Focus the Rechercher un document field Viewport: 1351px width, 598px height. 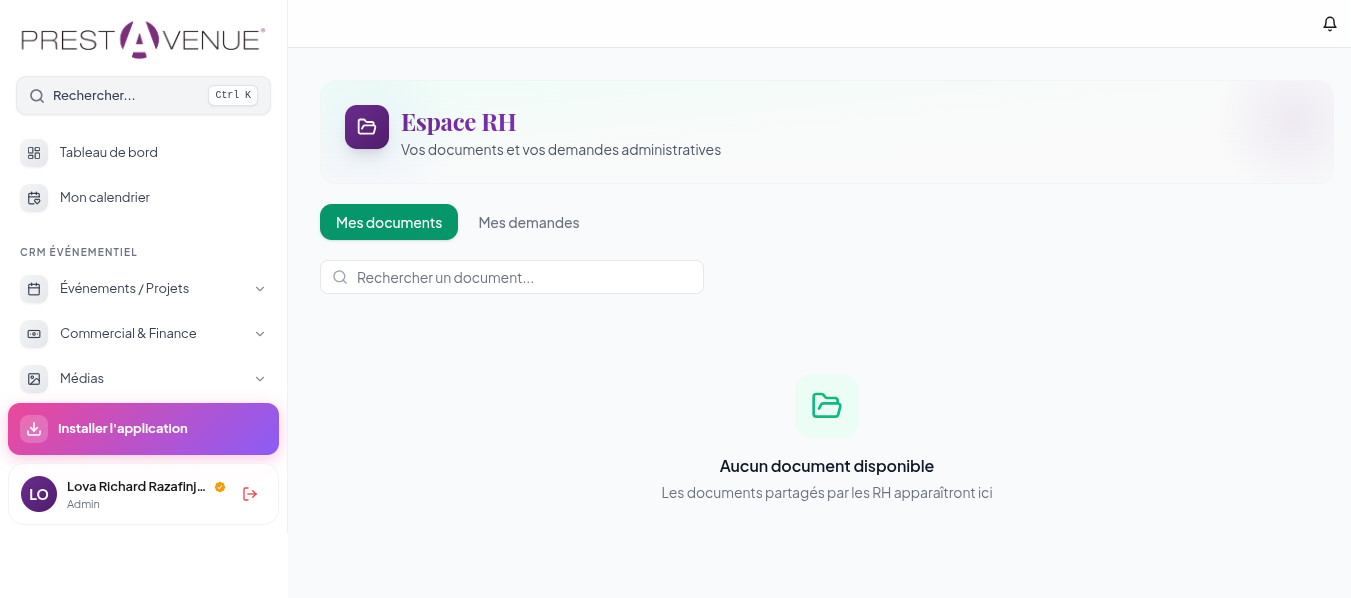coord(512,277)
